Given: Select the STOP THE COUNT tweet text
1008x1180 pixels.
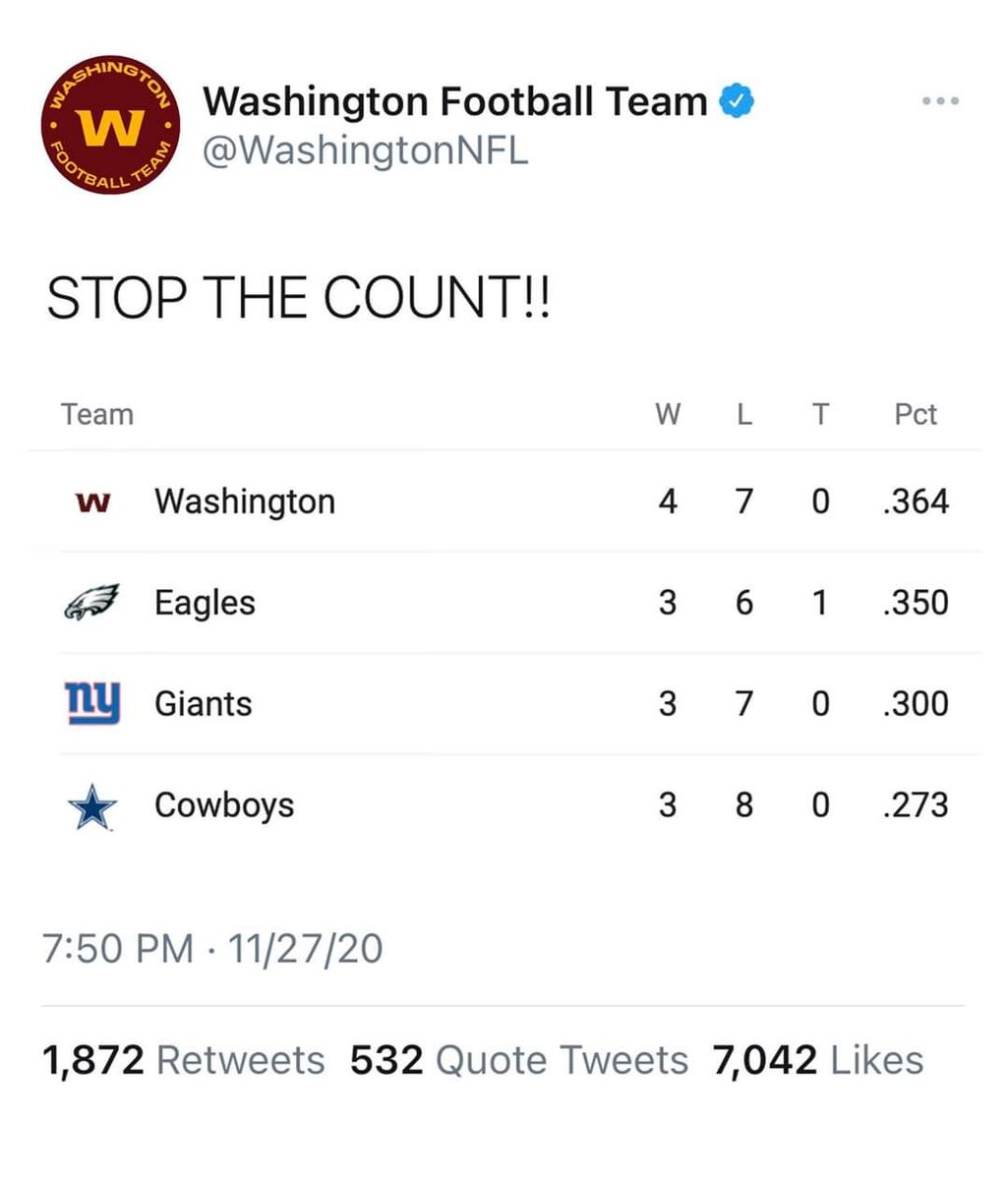Looking at the screenshot, I should point(299,298).
